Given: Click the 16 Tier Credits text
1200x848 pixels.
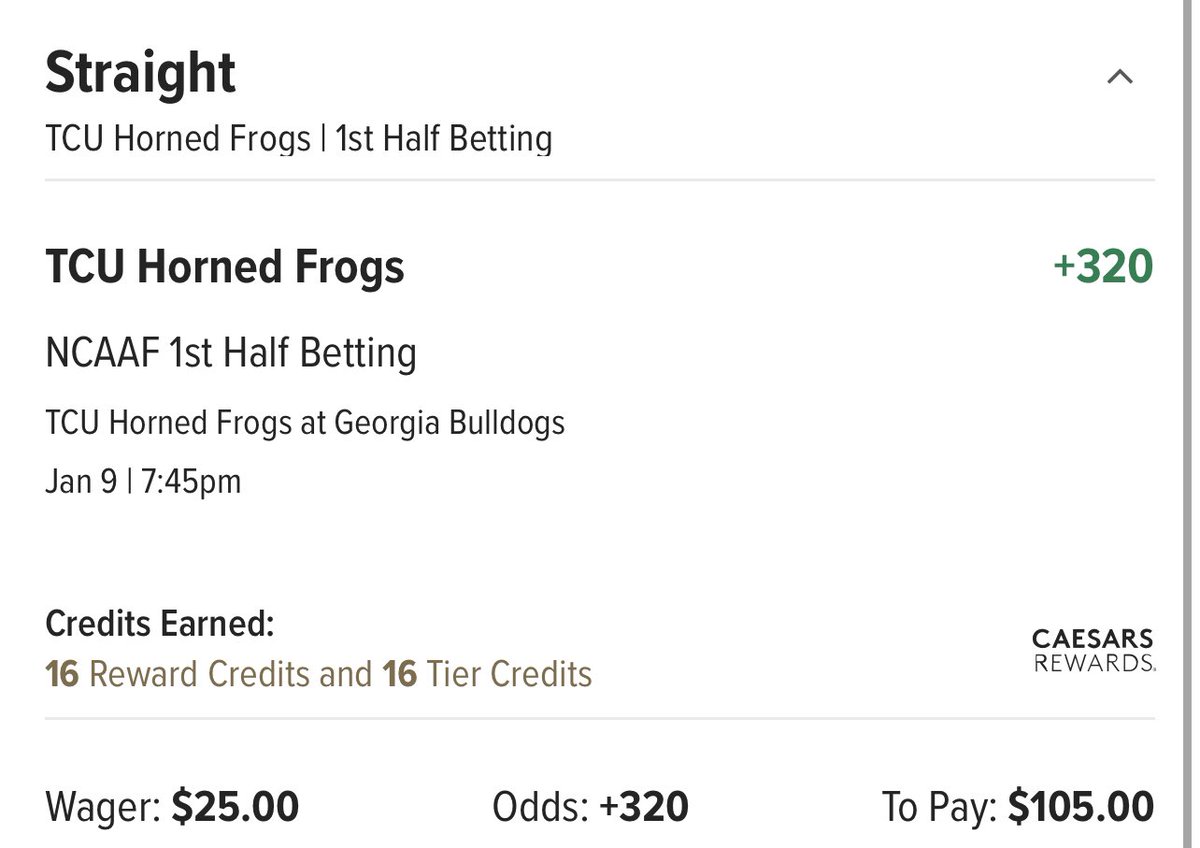Looking at the screenshot, I should [x=487, y=674].
